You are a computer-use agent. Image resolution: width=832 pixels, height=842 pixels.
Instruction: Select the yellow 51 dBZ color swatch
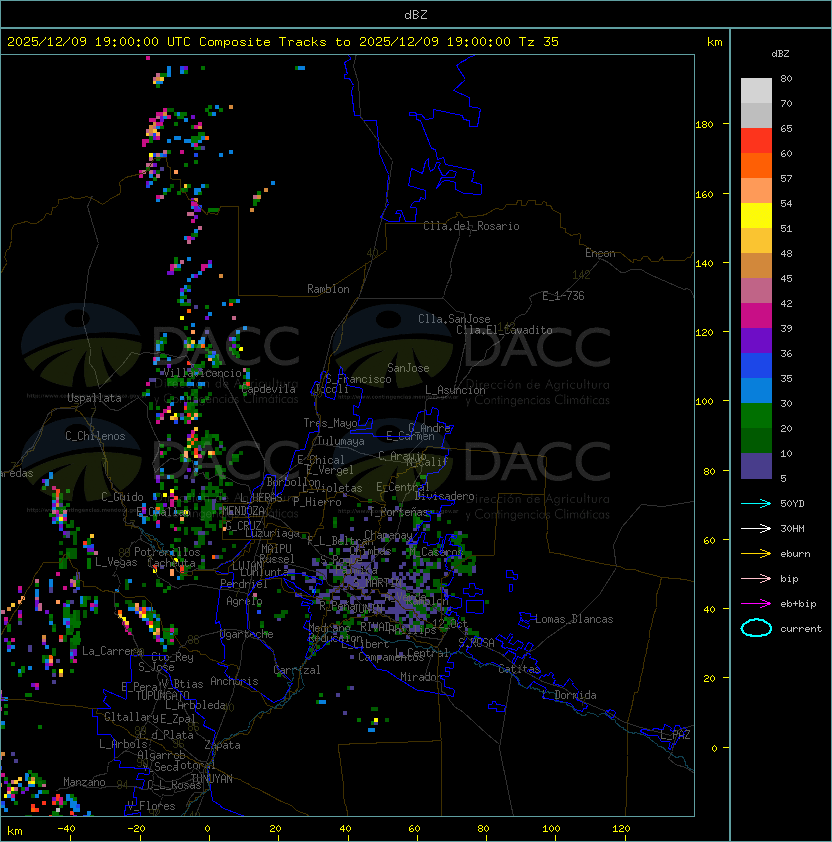756,216
